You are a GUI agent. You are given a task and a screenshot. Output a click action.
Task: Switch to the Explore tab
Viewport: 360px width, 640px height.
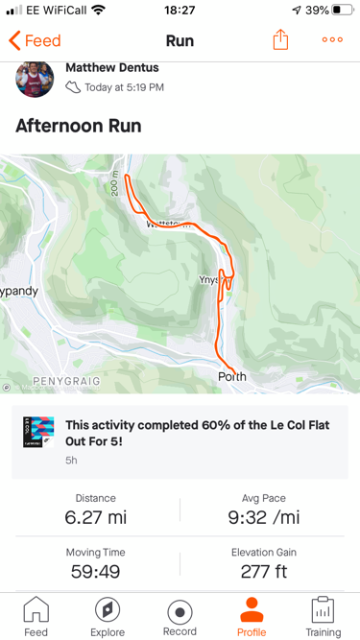pyautogui.click(x=108, y=617)
